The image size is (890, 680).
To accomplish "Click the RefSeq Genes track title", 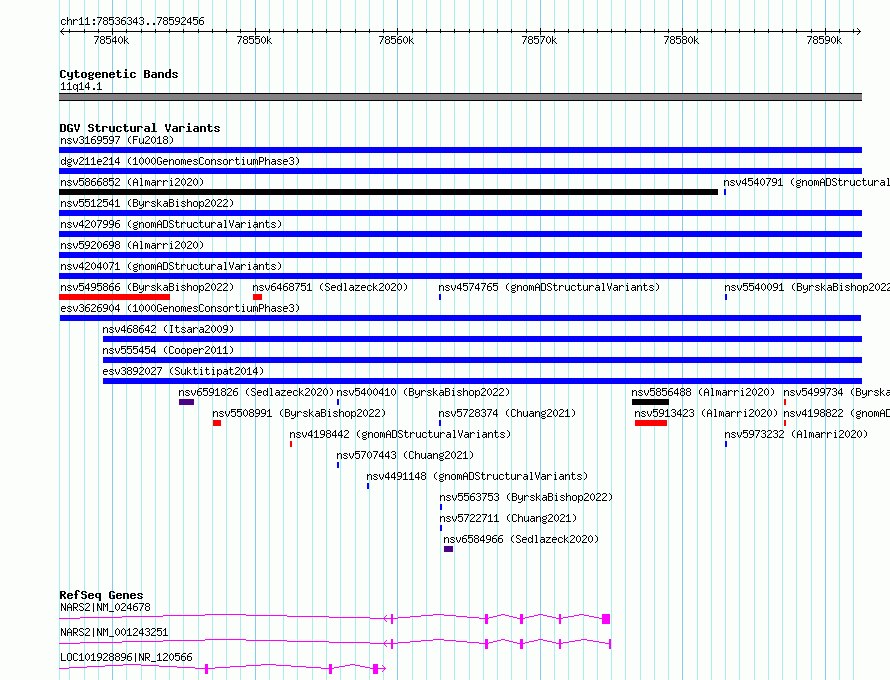I will coord(101,595).
